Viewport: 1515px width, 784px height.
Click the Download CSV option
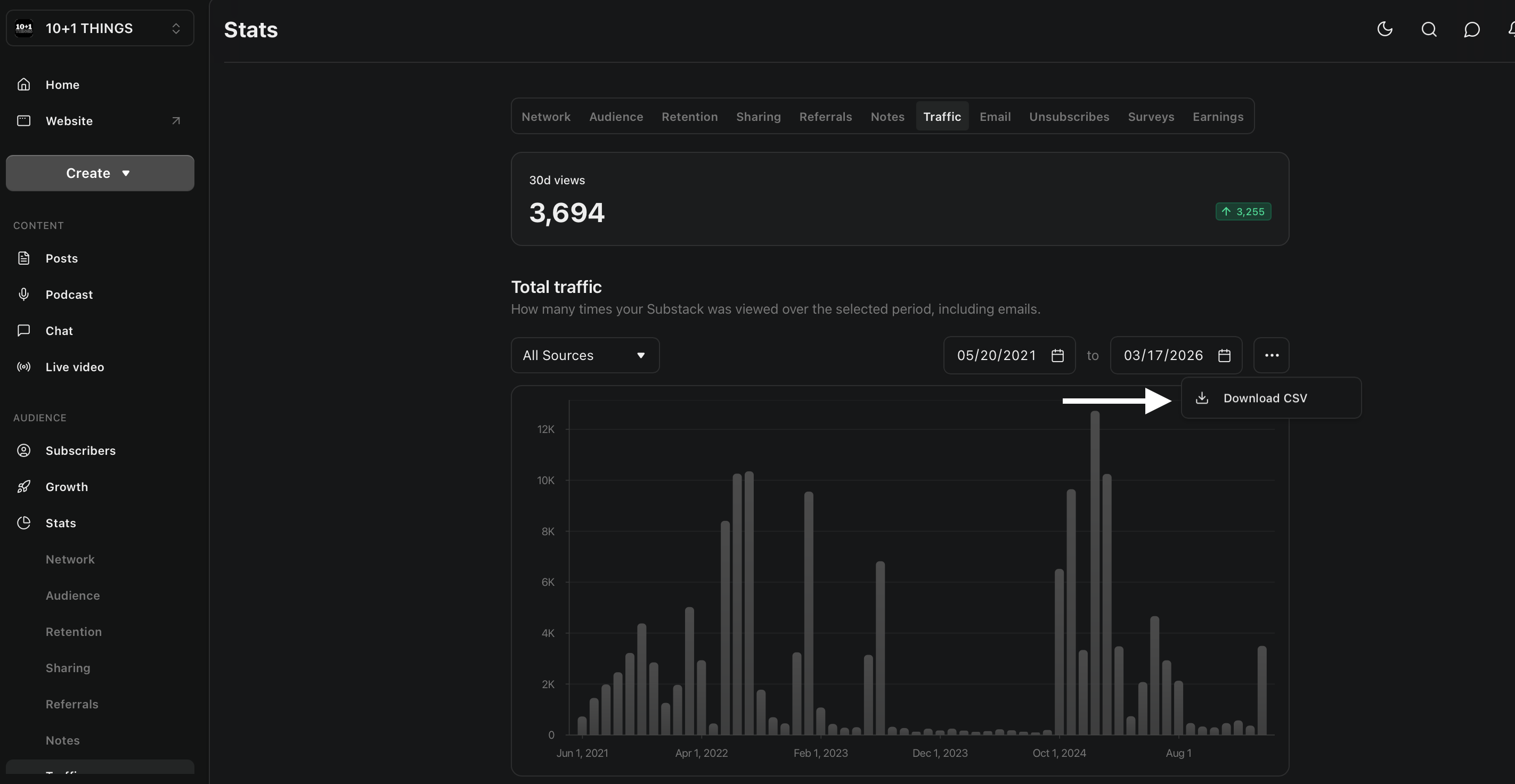tap(1266, 397)
